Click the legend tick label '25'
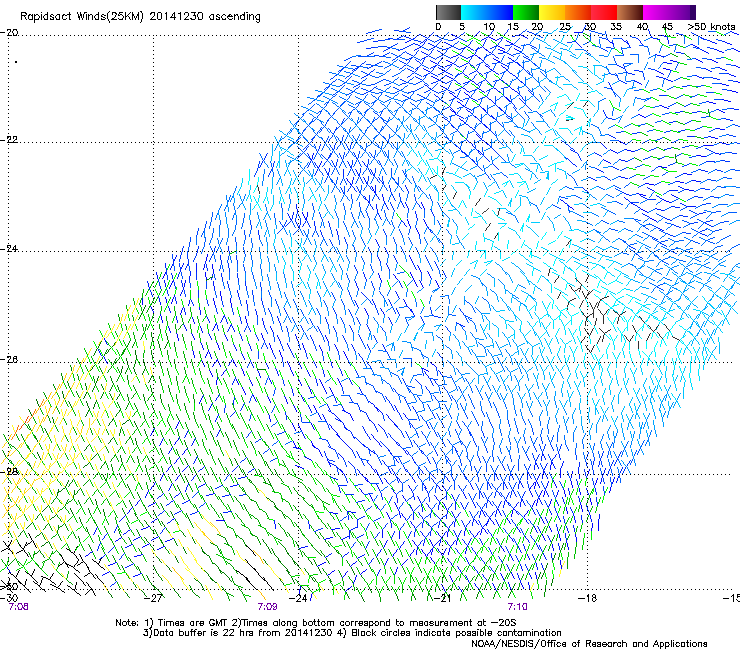Image resolution: width=740 pixels, height=650 pixels. 564,27
